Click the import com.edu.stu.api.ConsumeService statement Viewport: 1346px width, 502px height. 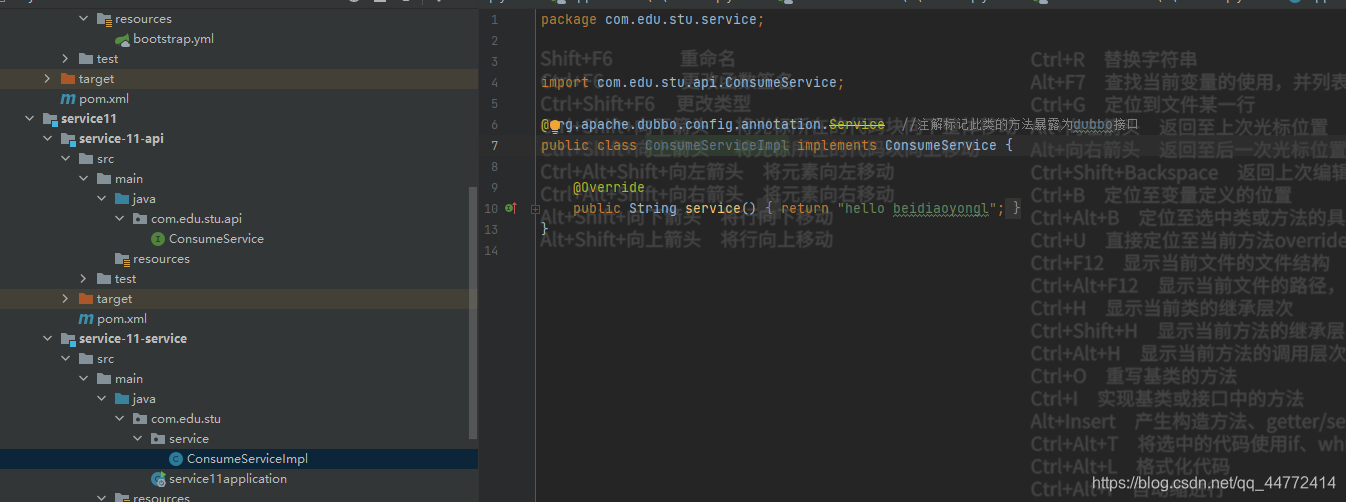pyautogui.click(x=693, y=83)
